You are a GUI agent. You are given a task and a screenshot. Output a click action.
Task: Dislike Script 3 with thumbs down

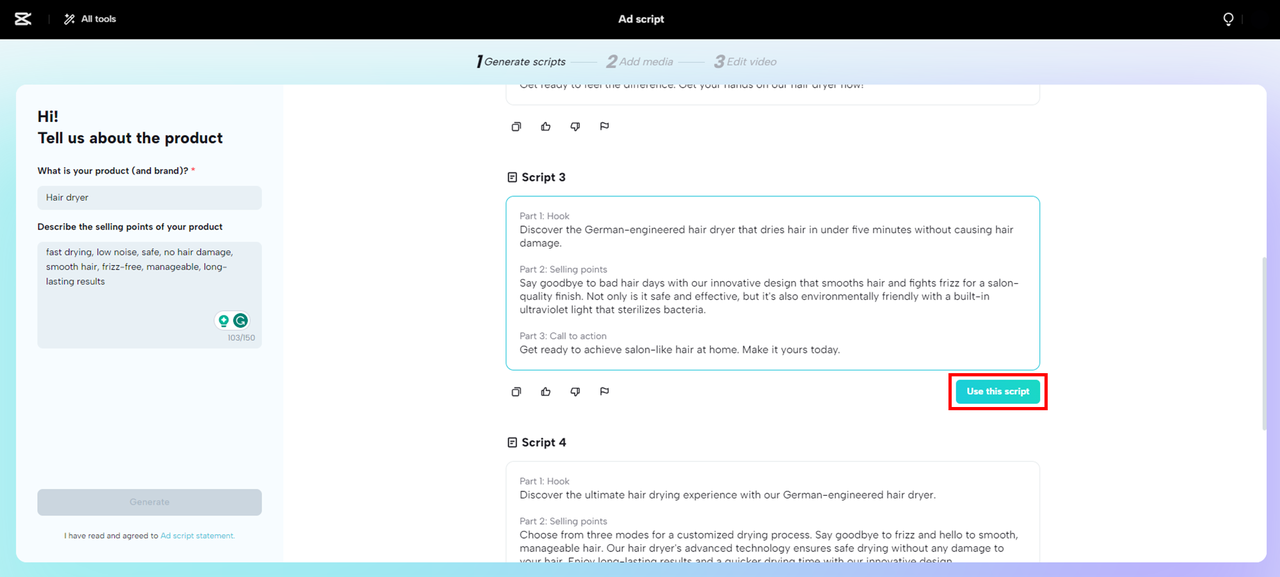(x=575, y=392)
